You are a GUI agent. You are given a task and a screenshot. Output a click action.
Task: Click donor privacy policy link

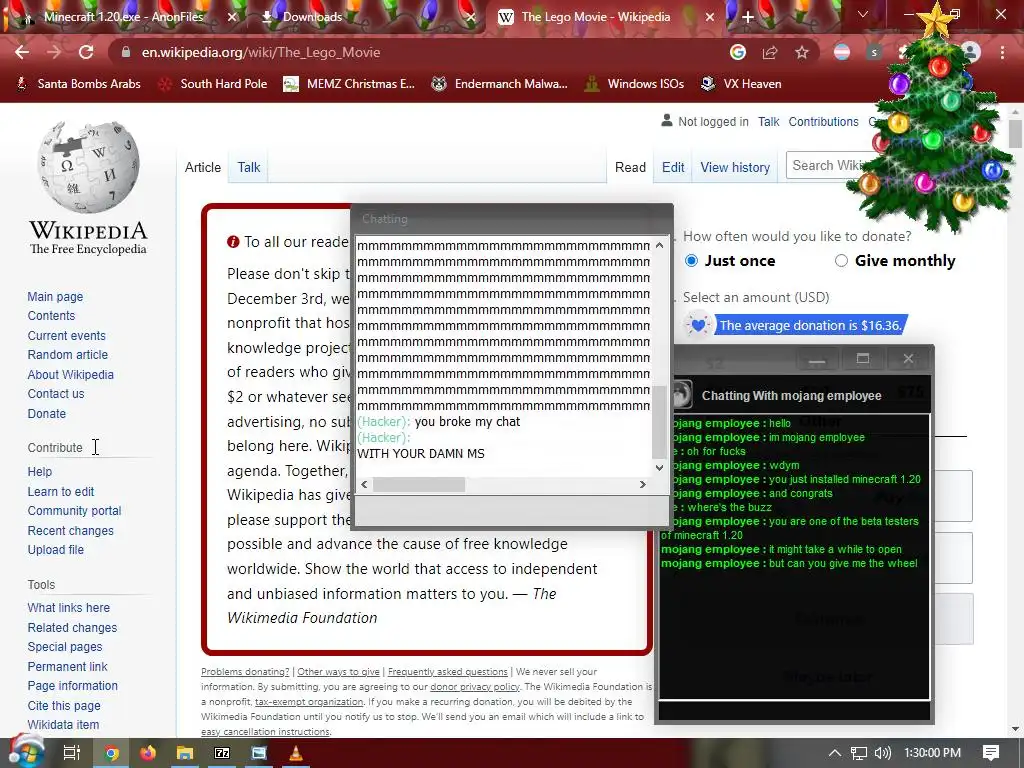pos(475,686)
